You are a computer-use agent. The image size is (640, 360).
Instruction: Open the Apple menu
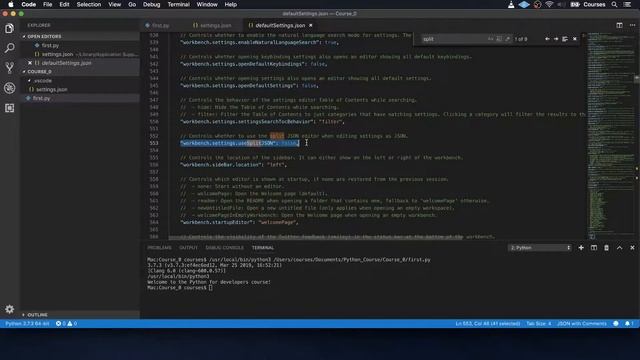pyautogui.click(x=11, y=4)
